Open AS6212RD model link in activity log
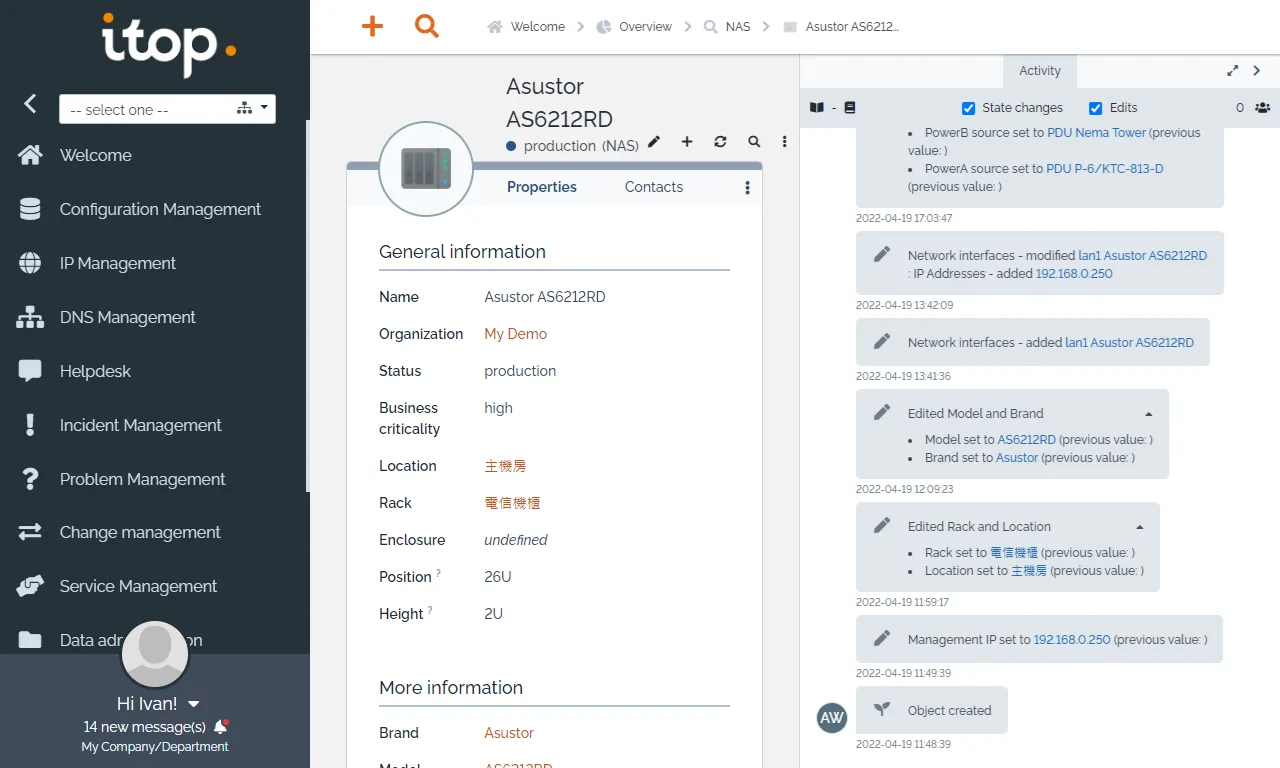Screen dimensions: 1280x768 point(1027,439)
